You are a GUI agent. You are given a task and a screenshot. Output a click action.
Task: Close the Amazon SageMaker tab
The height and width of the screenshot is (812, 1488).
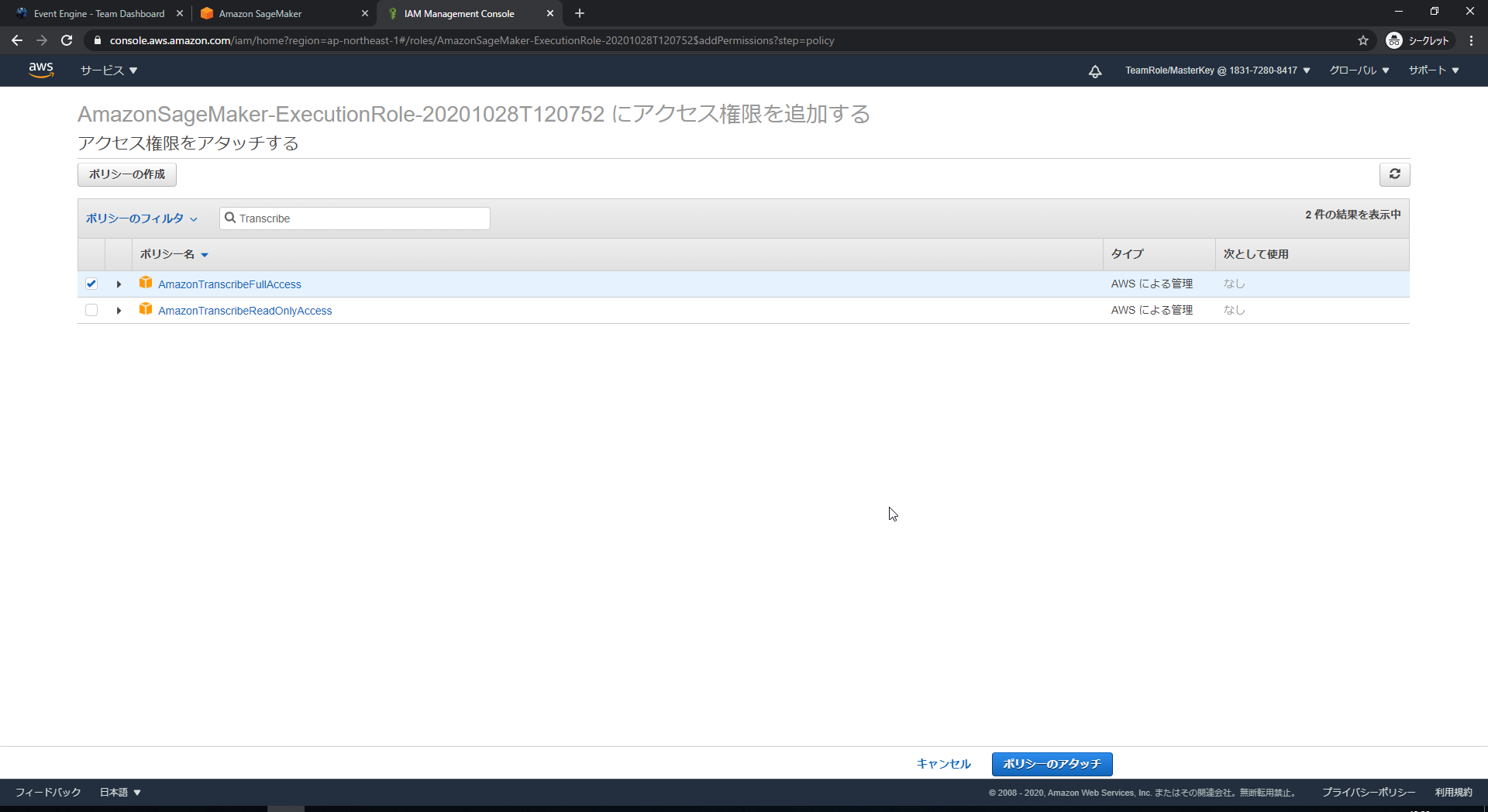[365, 13]
